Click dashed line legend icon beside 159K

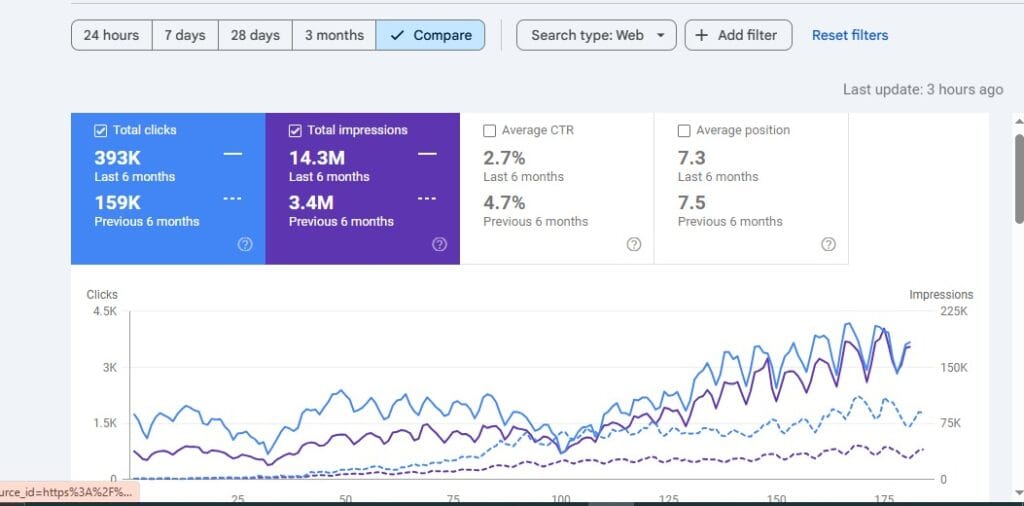(x=233, y=199)
